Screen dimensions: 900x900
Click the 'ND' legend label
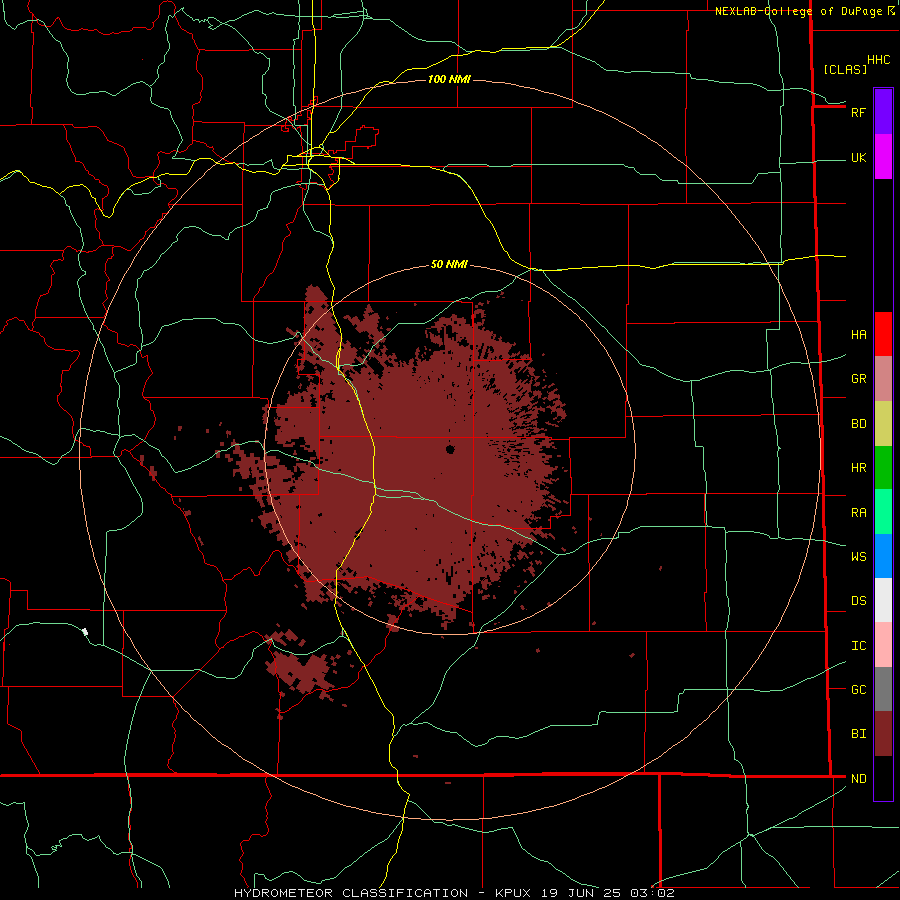(x=859, y=779)
